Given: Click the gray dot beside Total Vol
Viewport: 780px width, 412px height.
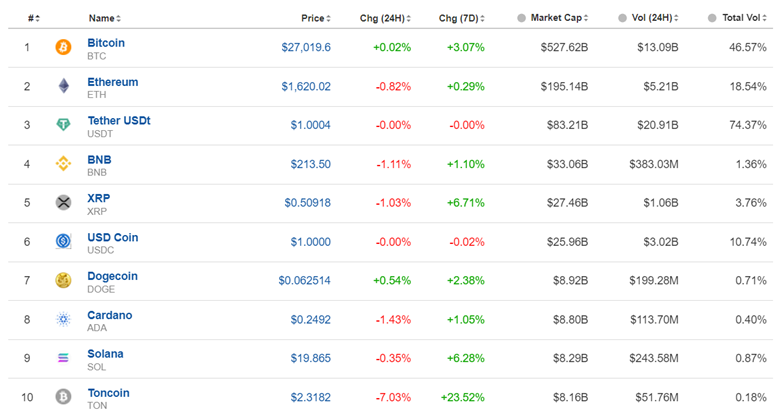Looking at the screenshot, I should click(x=712, y=18).
